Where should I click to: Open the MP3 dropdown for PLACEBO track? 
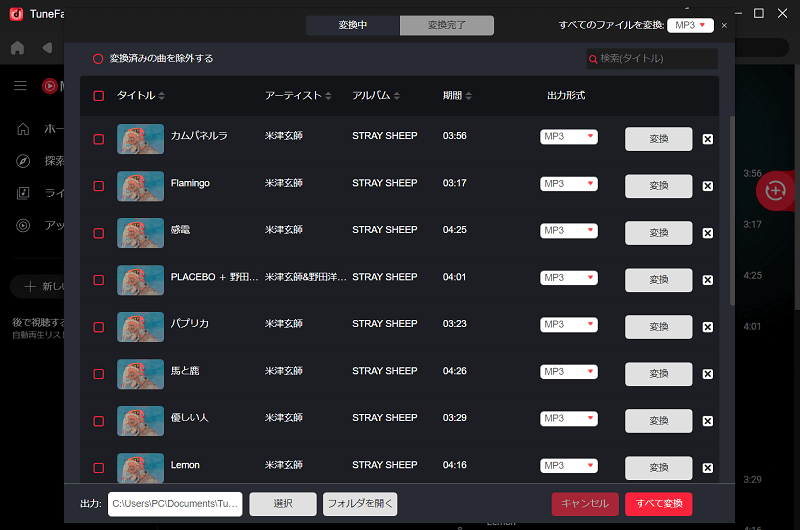pyautogui.click(x=569, y=277)
